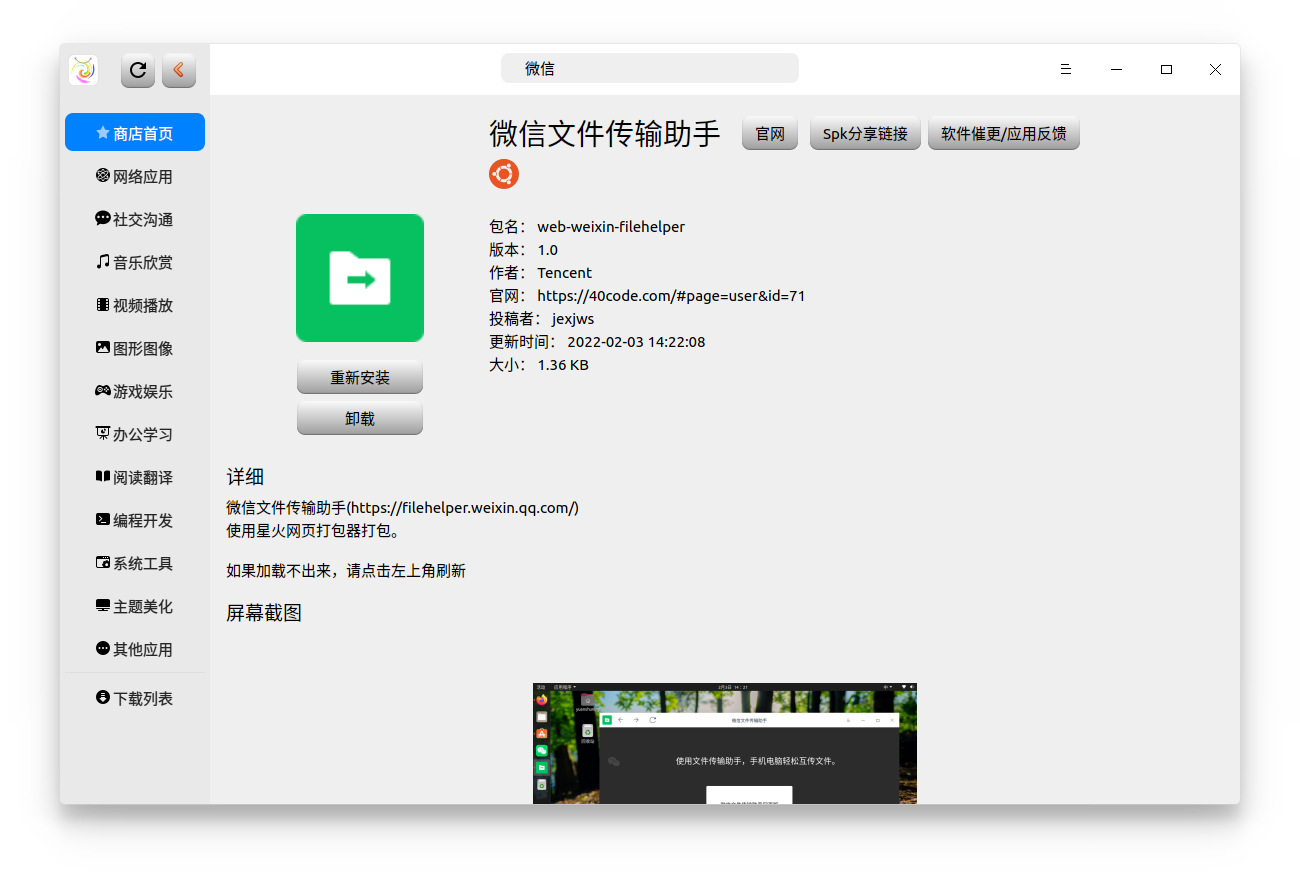Open the 编程开发 category
The height and width of the screenshot is (880, 1300).
[x=135, y=519]
